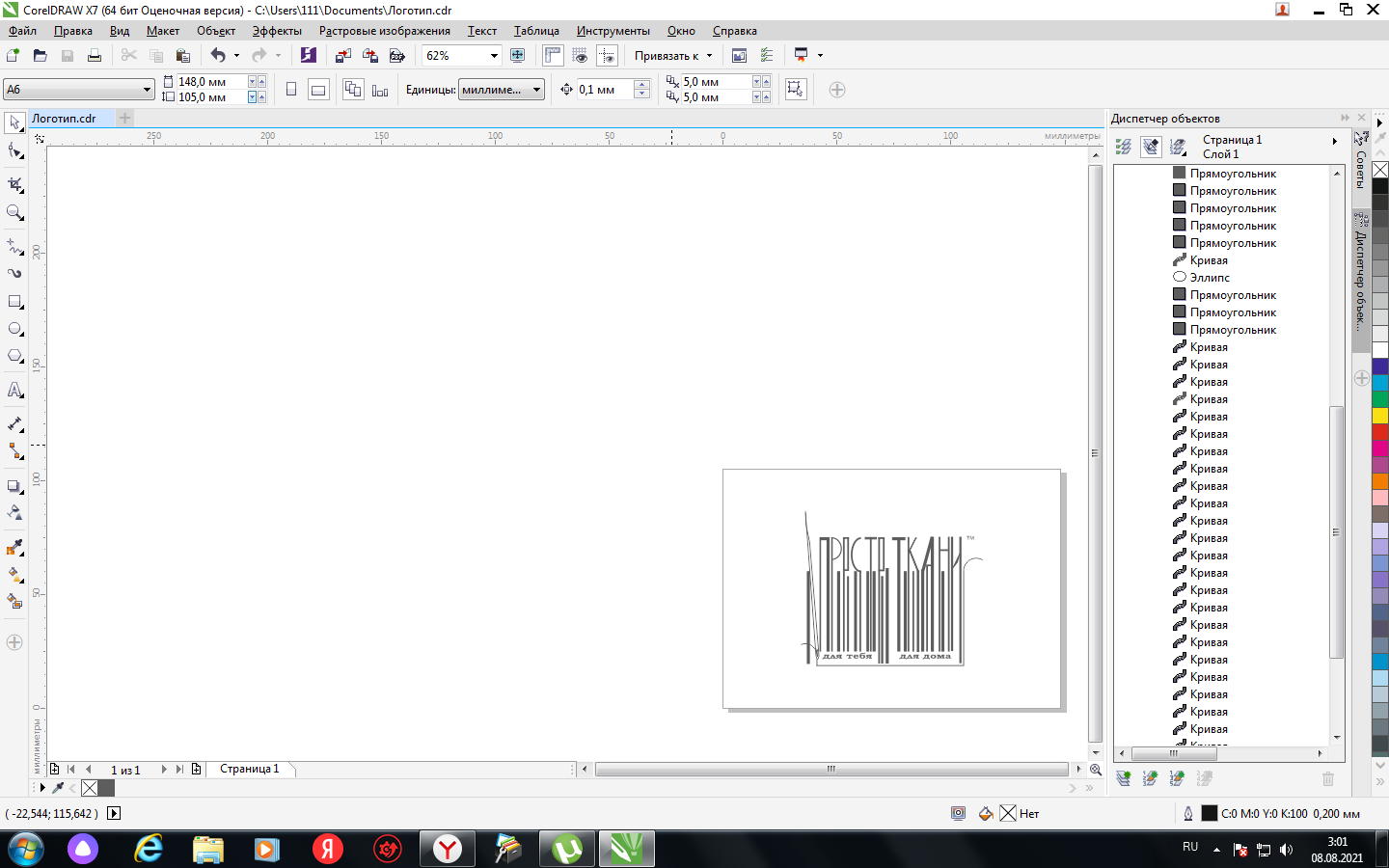Open the zoom level dropdown
This screenshot has width=1389, height=868.
[494, 56]
